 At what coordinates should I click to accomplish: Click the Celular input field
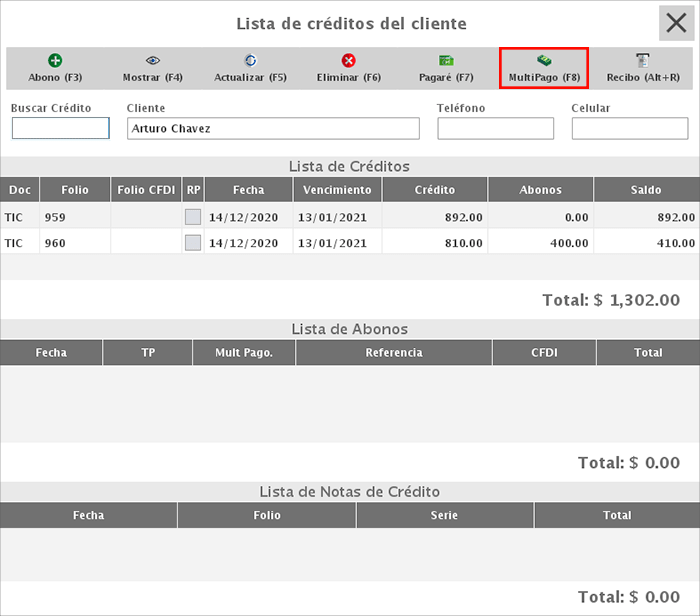click(x=630, y=129)
